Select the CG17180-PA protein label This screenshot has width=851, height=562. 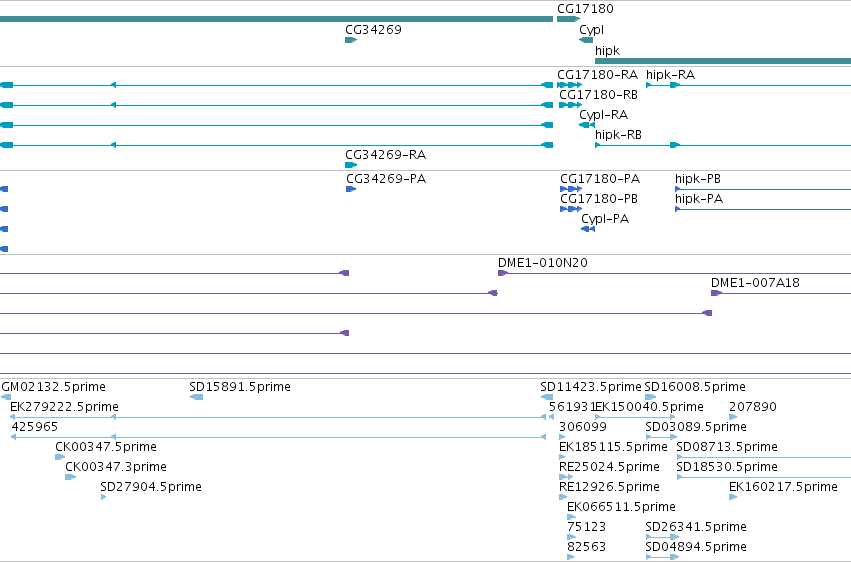pos(600,179)
